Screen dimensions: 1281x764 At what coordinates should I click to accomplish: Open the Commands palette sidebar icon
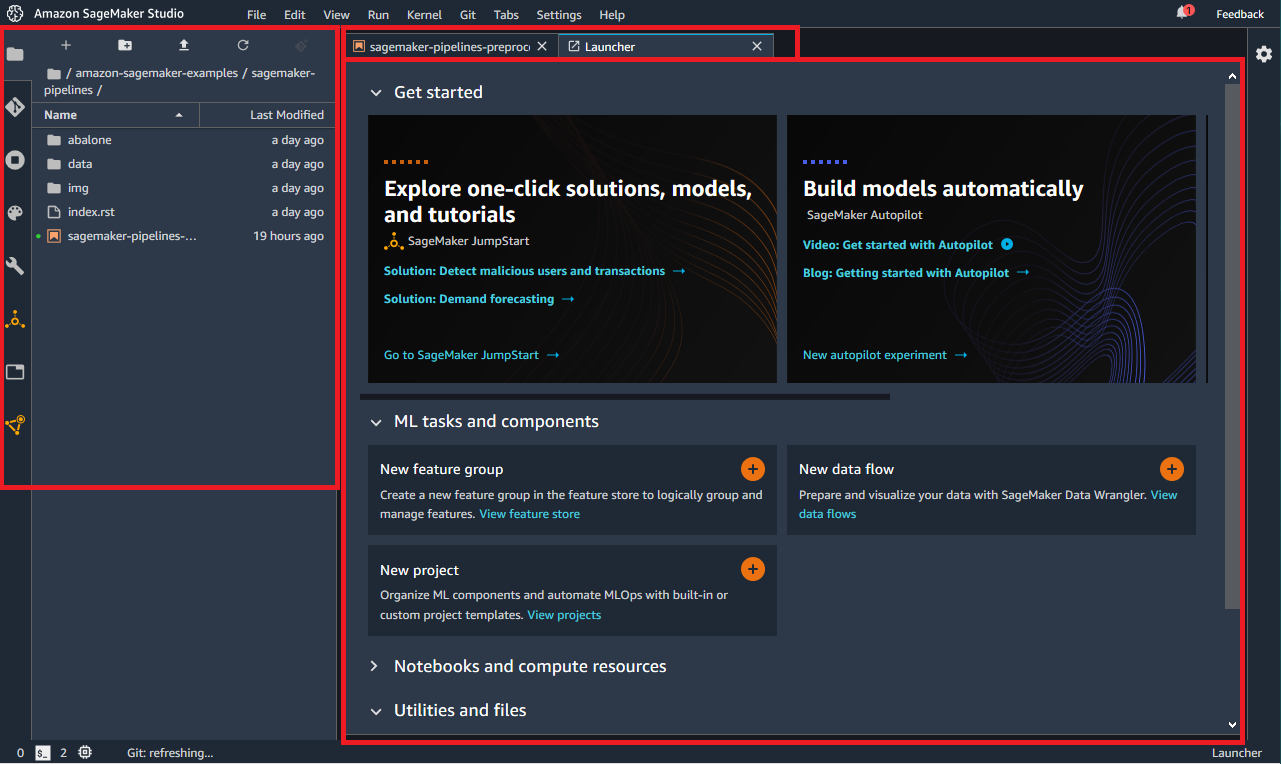pyautogui.click(x=15, y=213)
